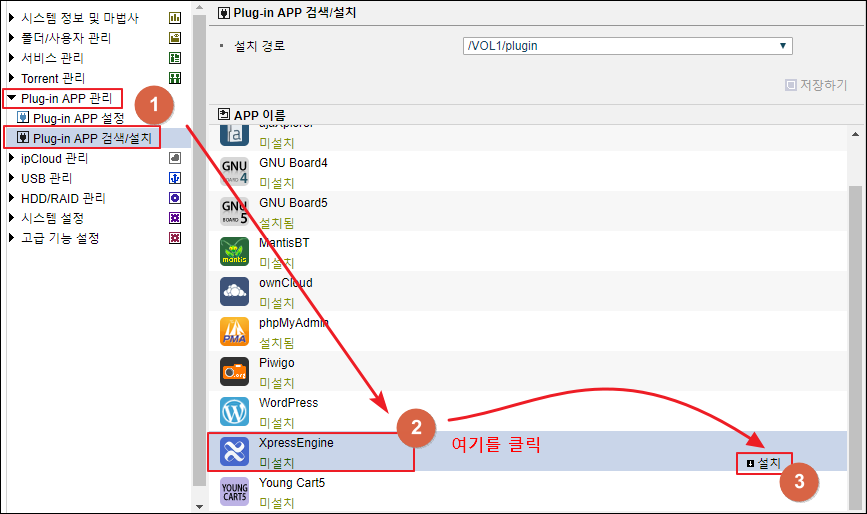Click the system info and wizard sidebar icon
The width and height of the screenshot is (867, 514).
[175, 18]
